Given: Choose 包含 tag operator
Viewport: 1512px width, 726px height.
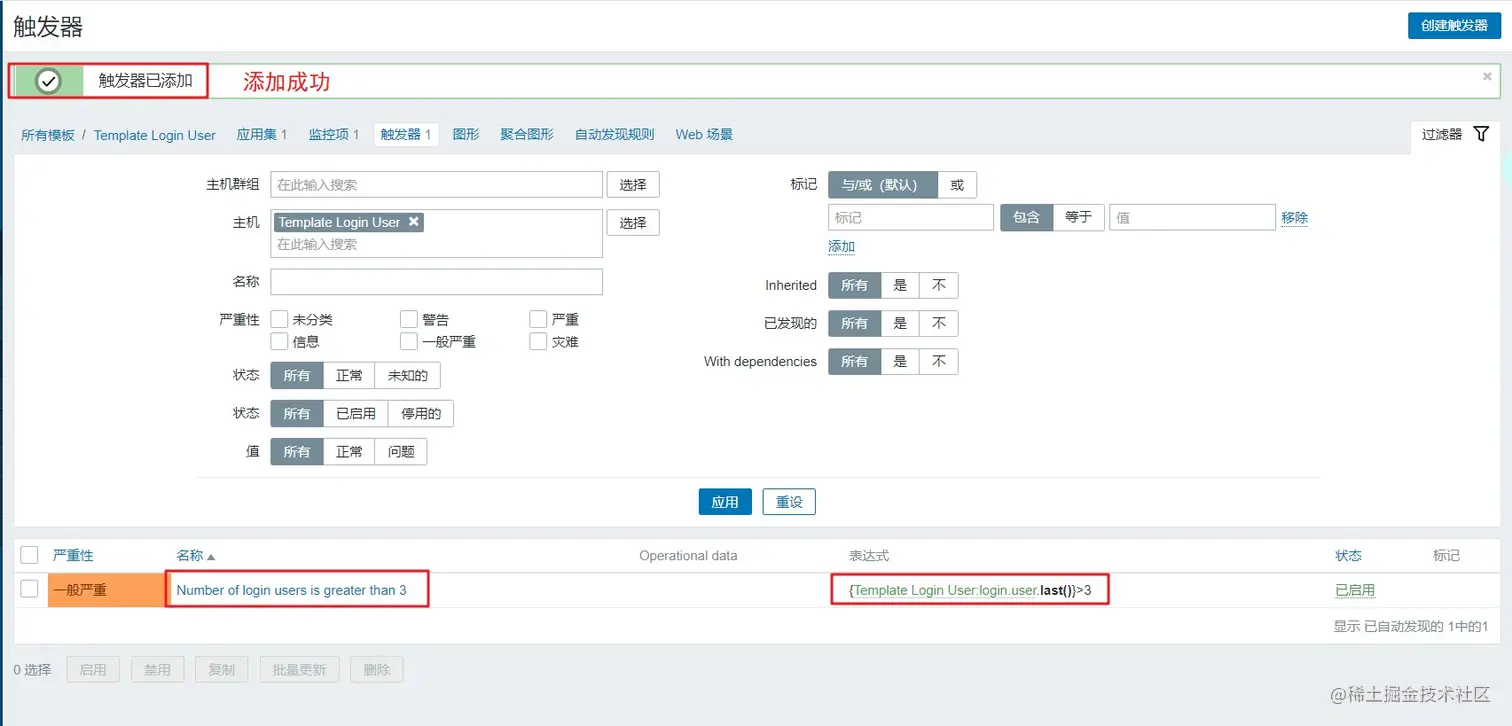Looking at the screenshot, I should (1027, 217).
